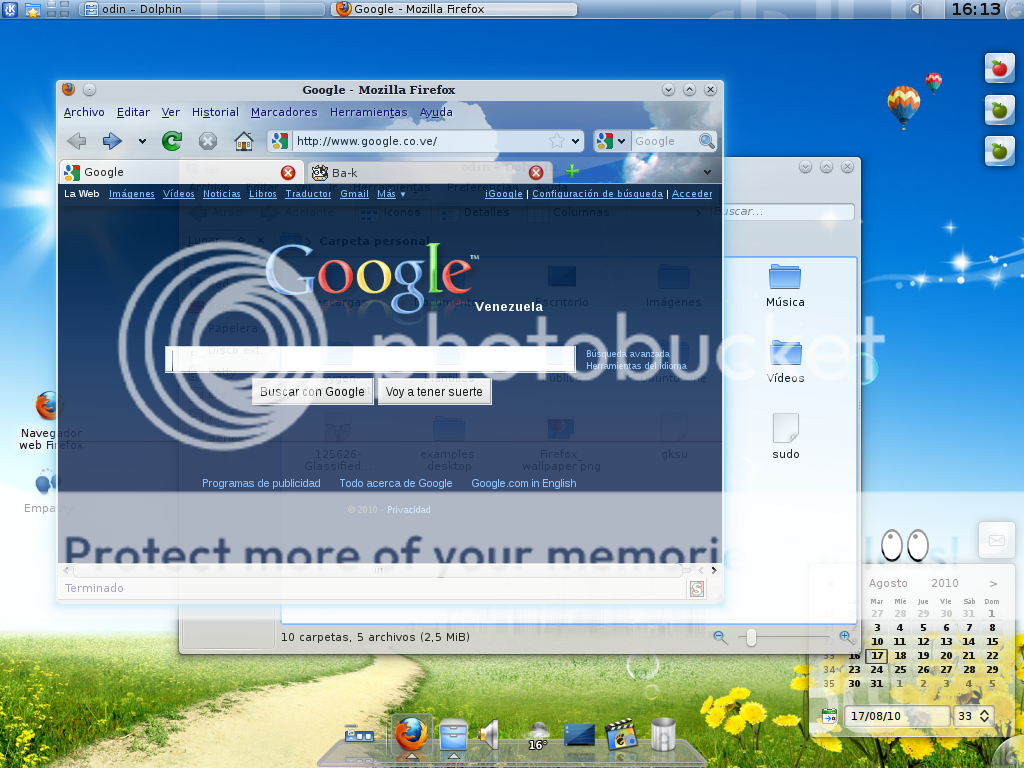Click the forward navigation arrow
Viewport: 1024px width, 768px height.
click(112, 141)
